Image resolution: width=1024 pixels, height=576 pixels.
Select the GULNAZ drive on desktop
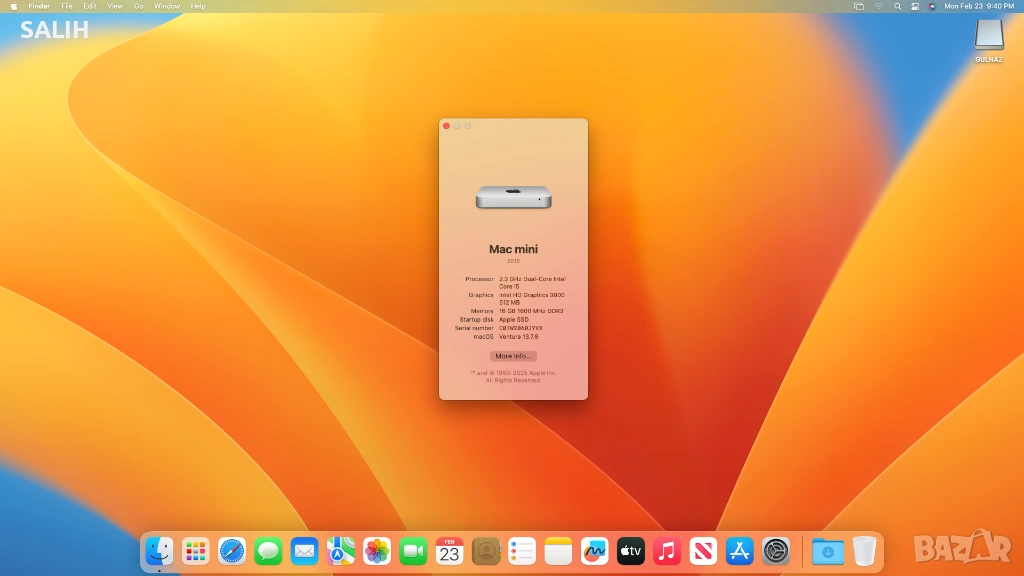click(988, 36)
